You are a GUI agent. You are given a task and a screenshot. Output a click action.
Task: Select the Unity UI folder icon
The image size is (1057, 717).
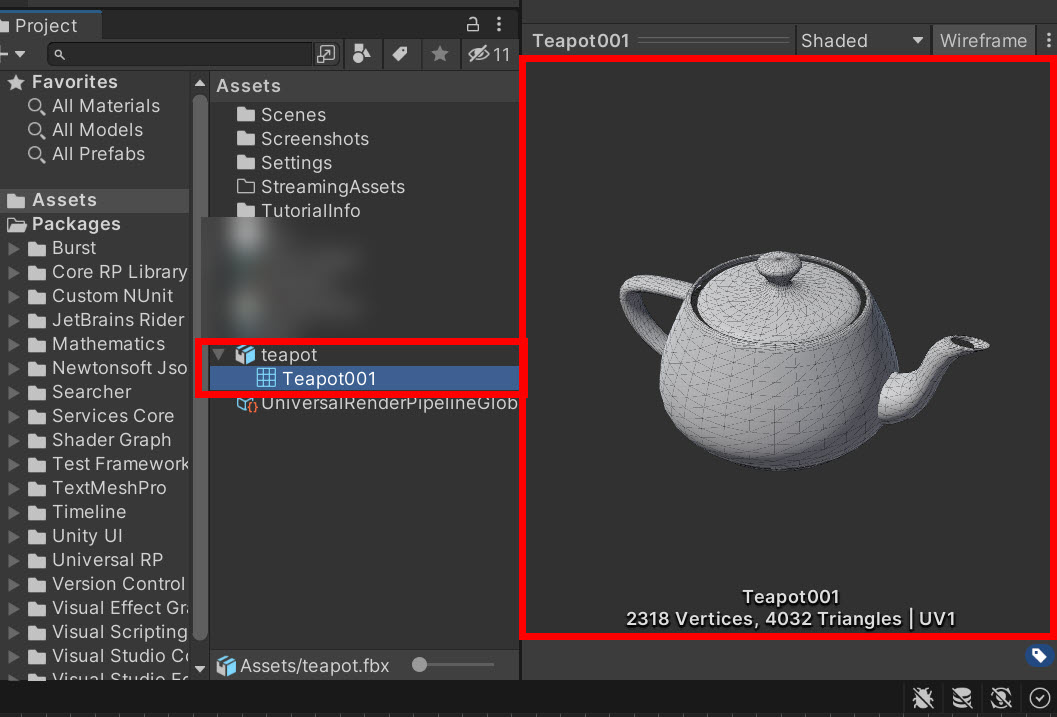pos(37,537)
